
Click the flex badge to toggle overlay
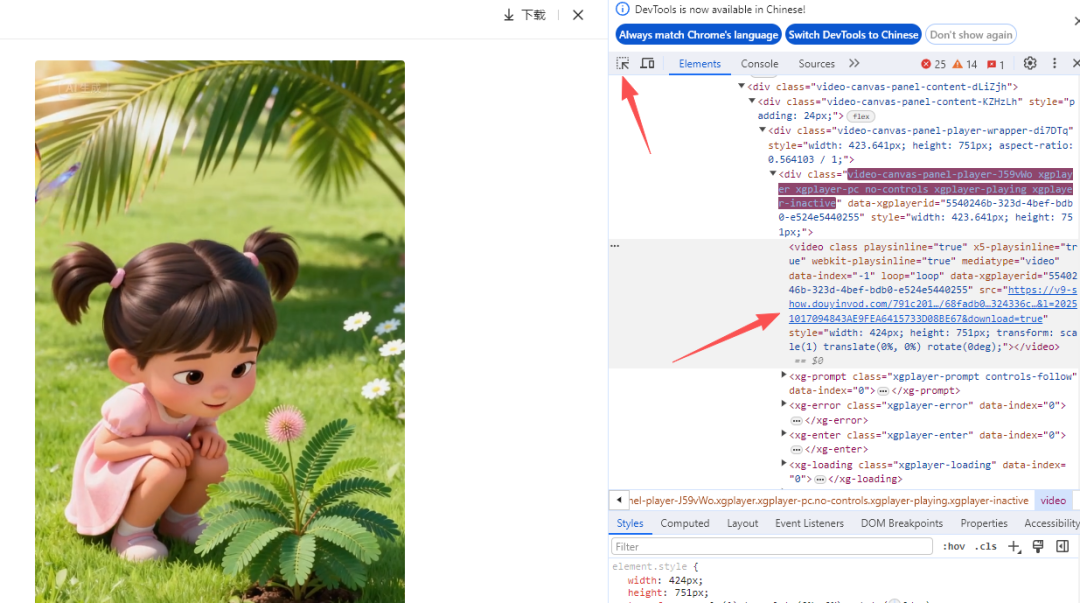[860, 116]
